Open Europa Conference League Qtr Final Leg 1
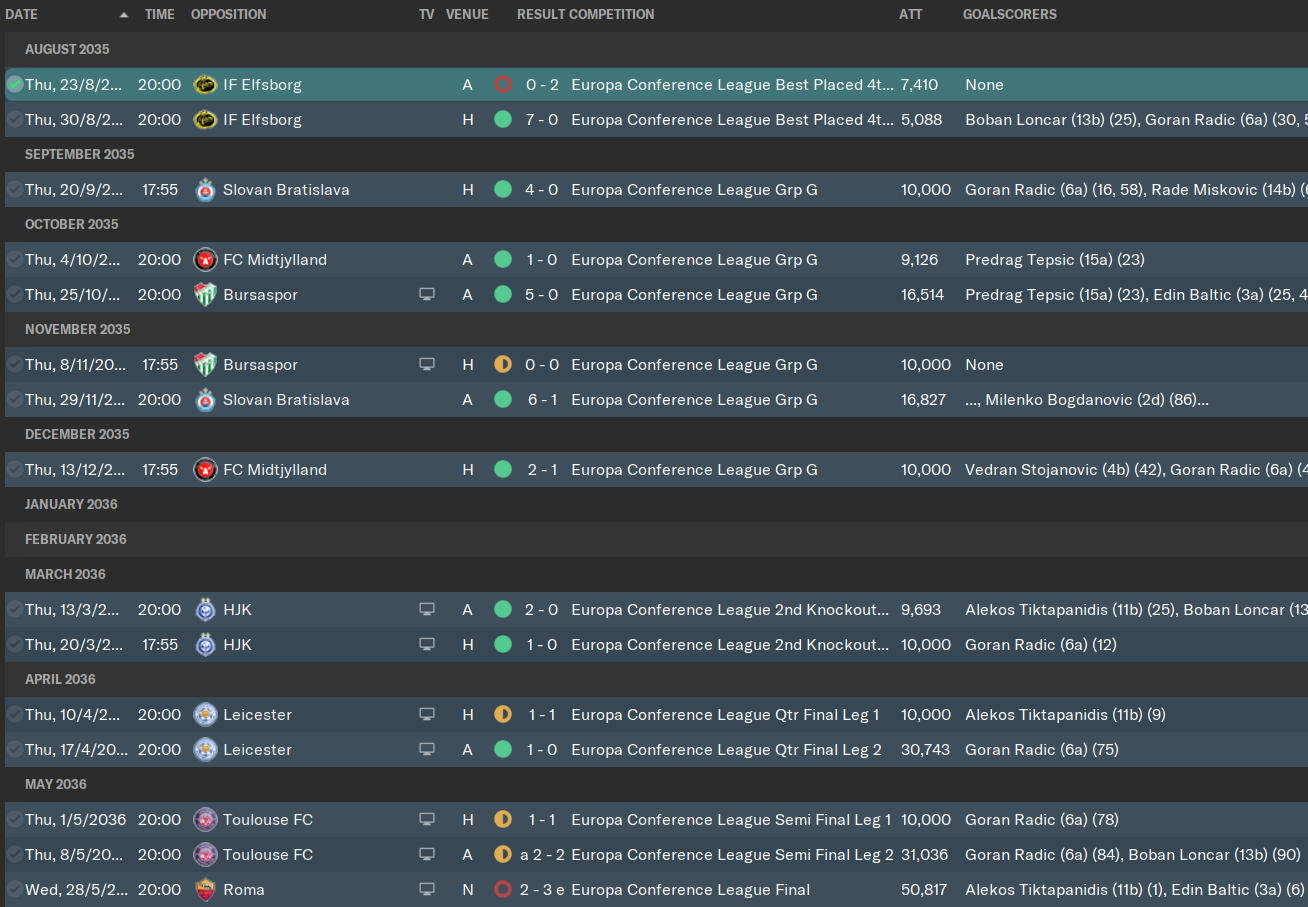This screenshot has width=1308, height=907. tap(726, 715)
